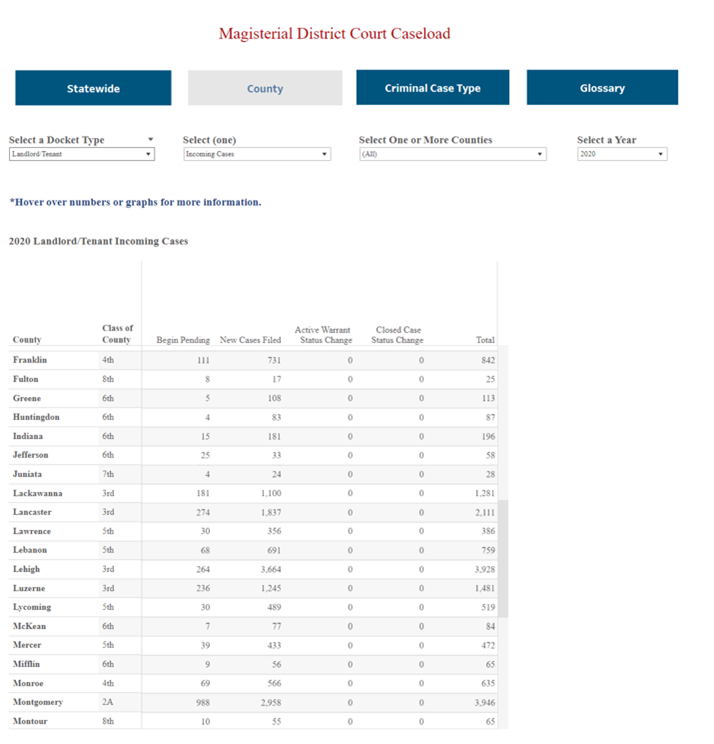Viewport: 714px width, 744px height.
Task: Select the Jefferson county row label
Action: (x=30, y=455)
